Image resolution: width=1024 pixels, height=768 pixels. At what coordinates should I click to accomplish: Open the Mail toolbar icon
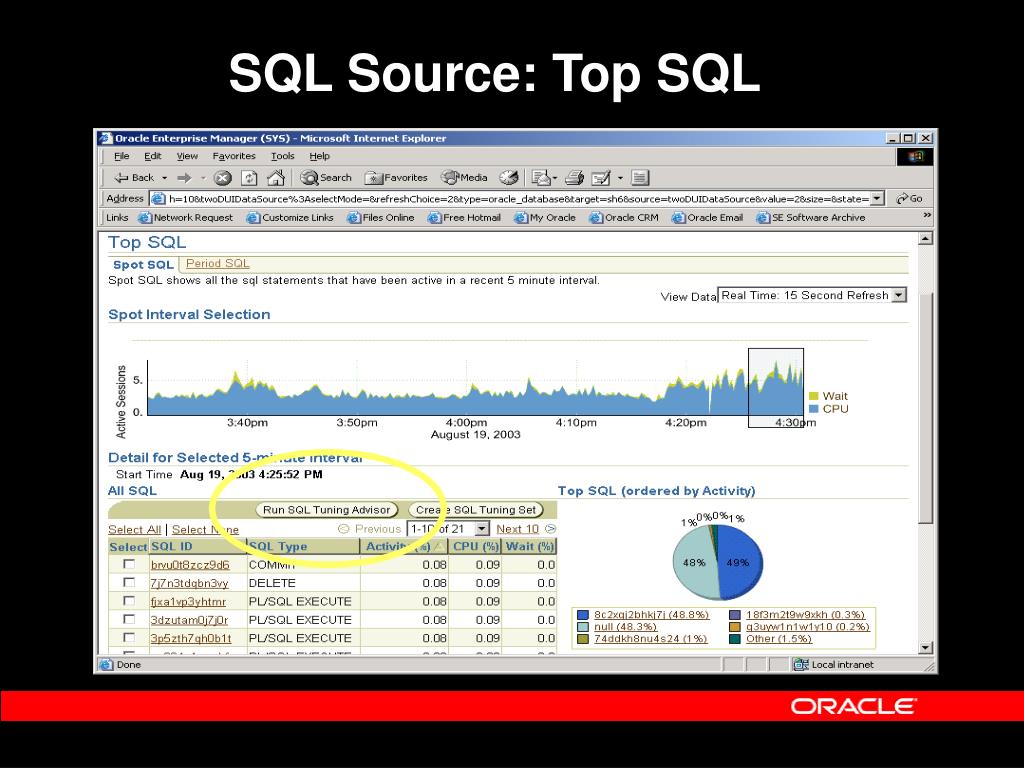540,178
